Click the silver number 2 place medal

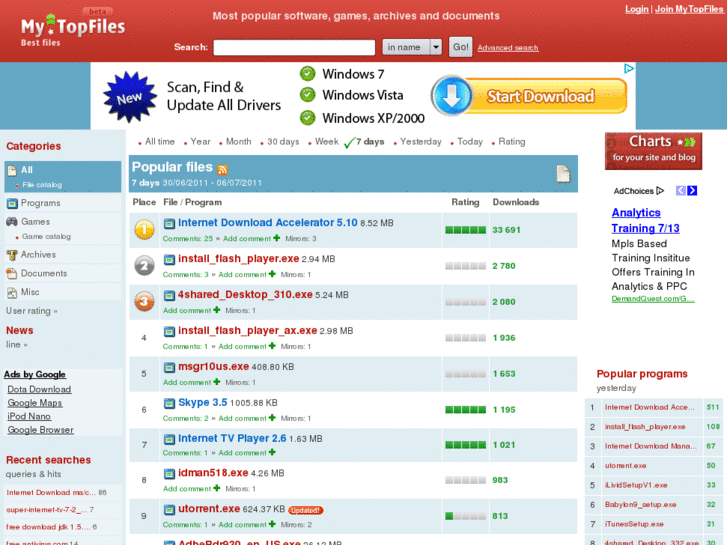click(144, 266)
